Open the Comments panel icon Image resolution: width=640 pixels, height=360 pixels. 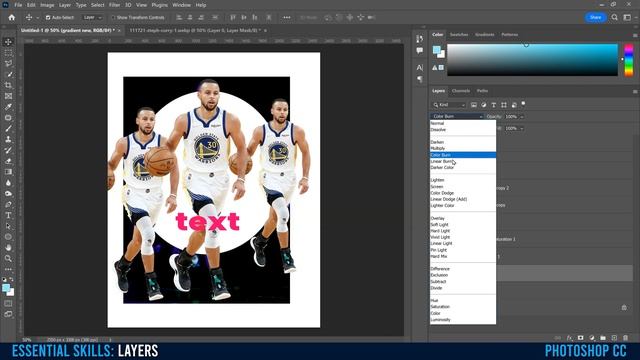[x=420, y=51]
